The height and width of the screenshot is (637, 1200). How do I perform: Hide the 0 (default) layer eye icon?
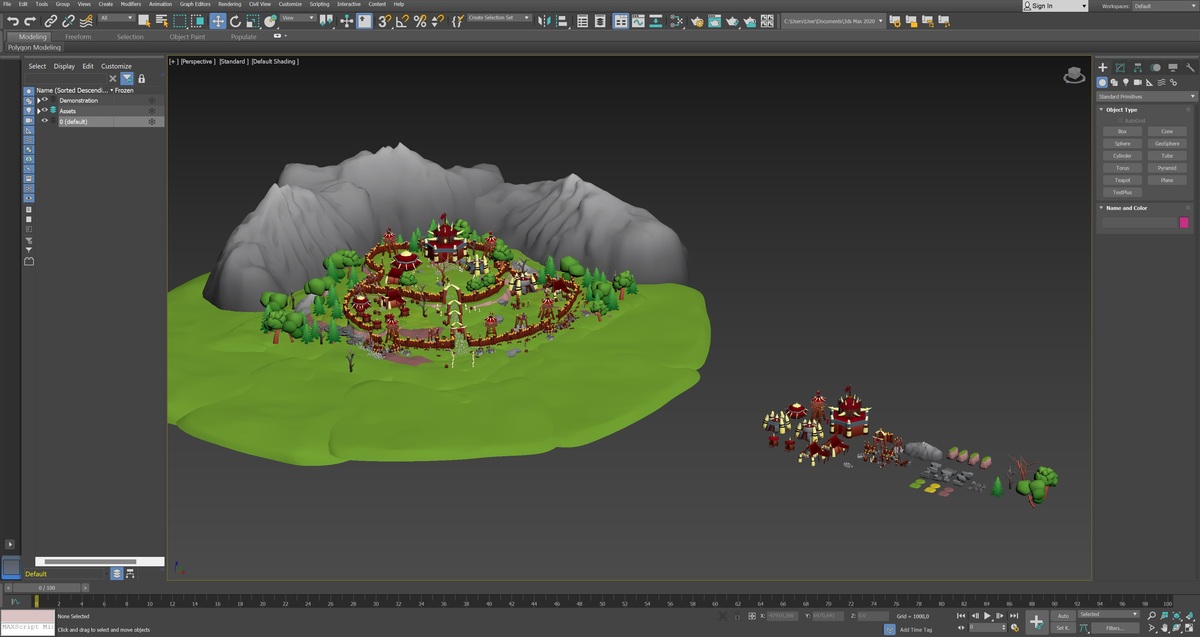[x=45, y=121]
